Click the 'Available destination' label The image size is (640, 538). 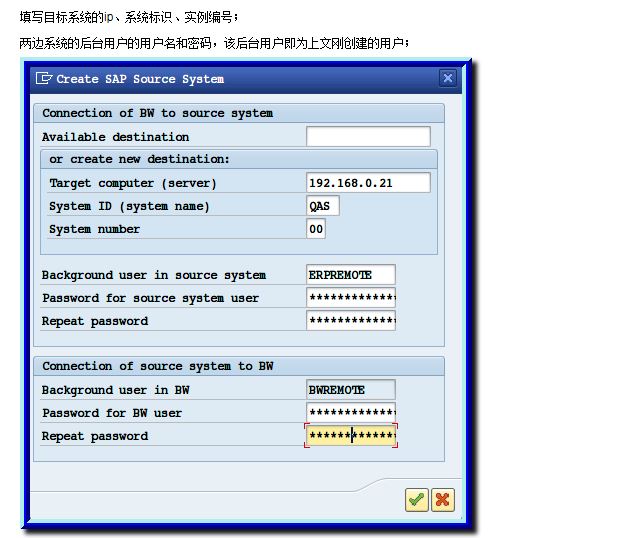pyautogui.click(x=116, y=137)
